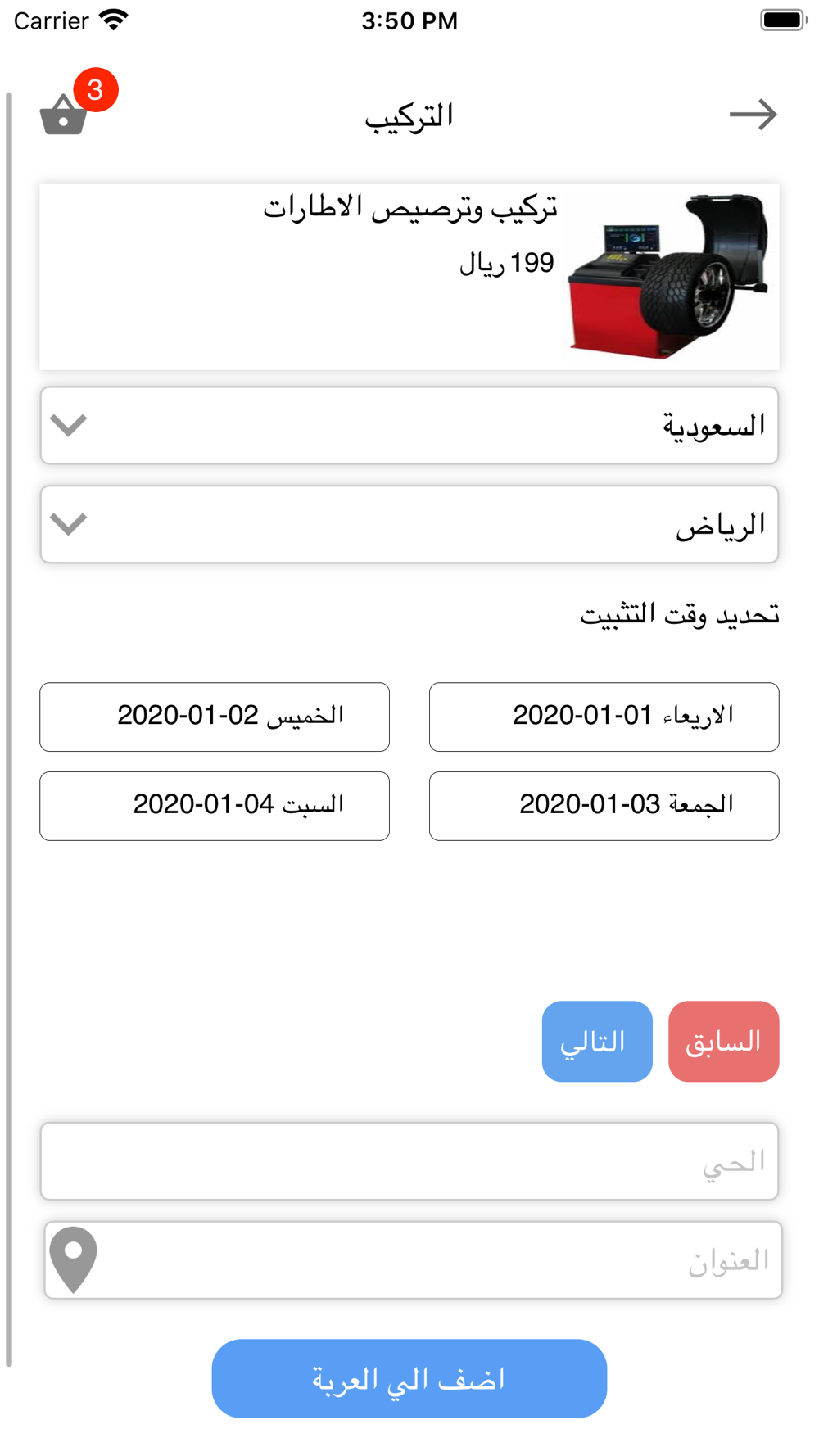Tap the back arrow in the header
The height and width of the screenshot is (1456, 819).
[x=753, y=114]
